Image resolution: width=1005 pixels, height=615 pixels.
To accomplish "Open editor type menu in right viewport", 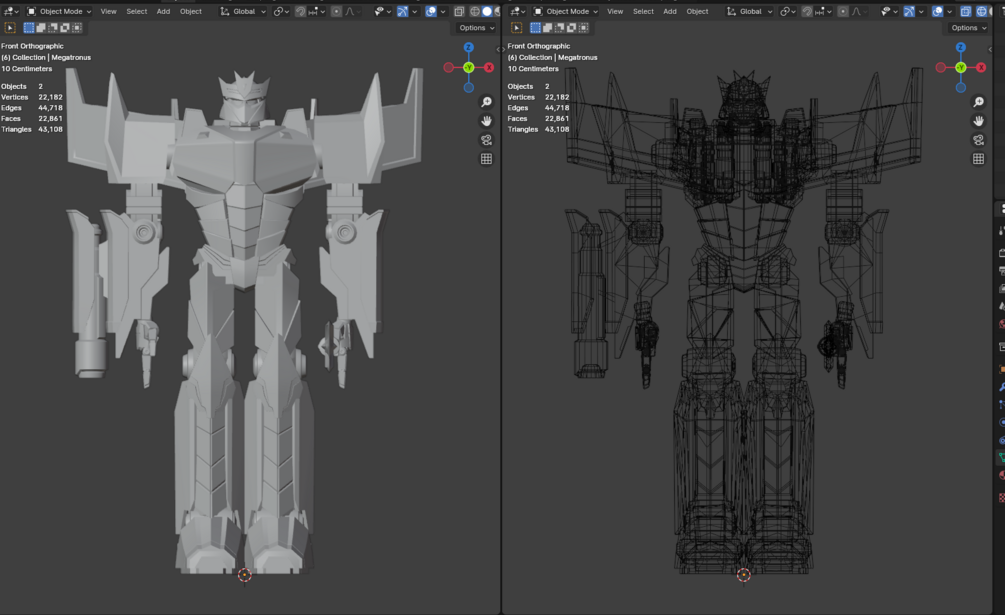I will tap(517, 12).
